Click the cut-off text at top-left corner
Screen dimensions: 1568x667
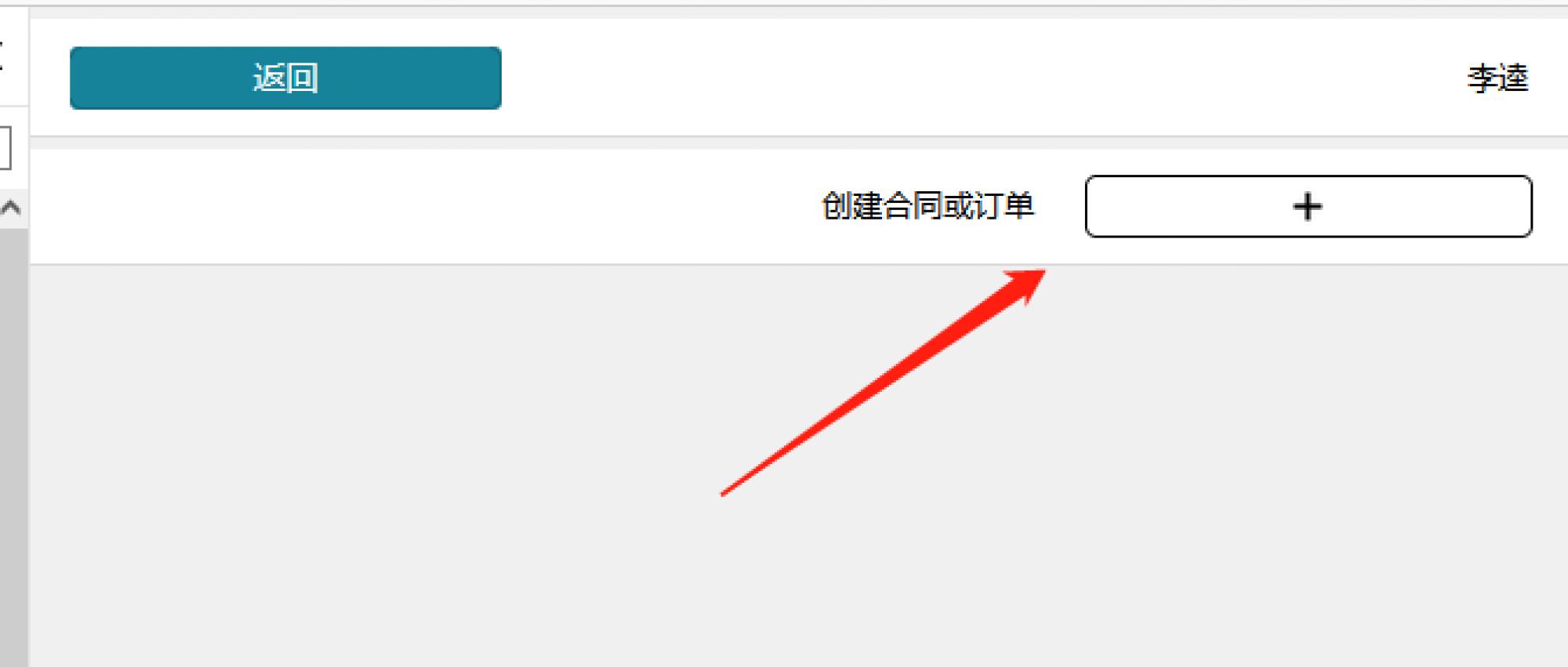2,56
